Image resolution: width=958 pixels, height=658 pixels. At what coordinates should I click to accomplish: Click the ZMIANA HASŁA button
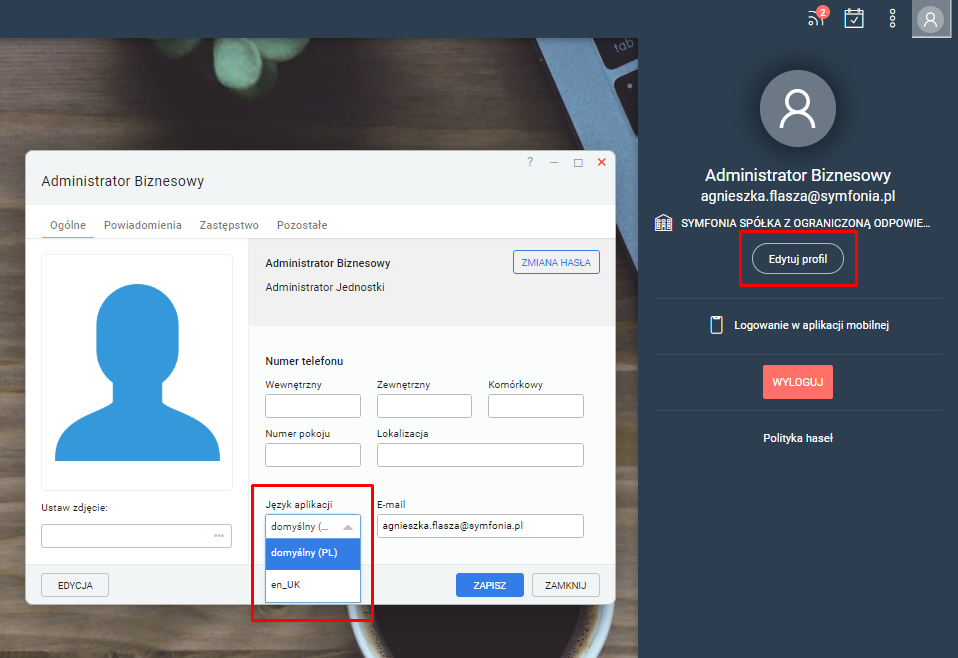click(x=556, y=262)
